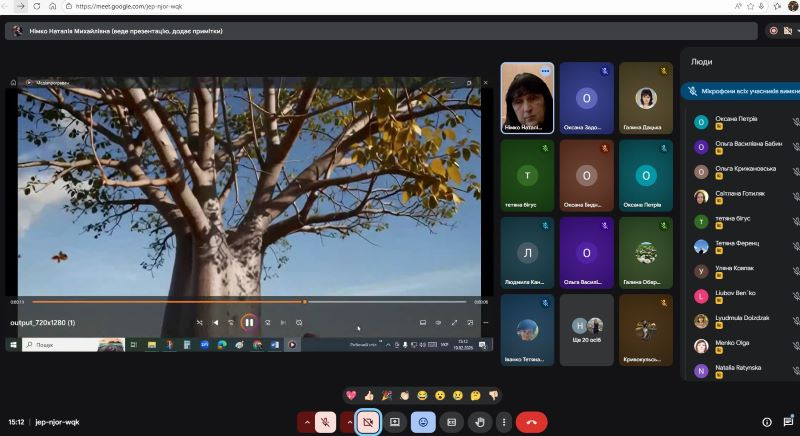The image size is (800, 436).
Task: Toggle the camera on/off button
Action: pos(367,422)
